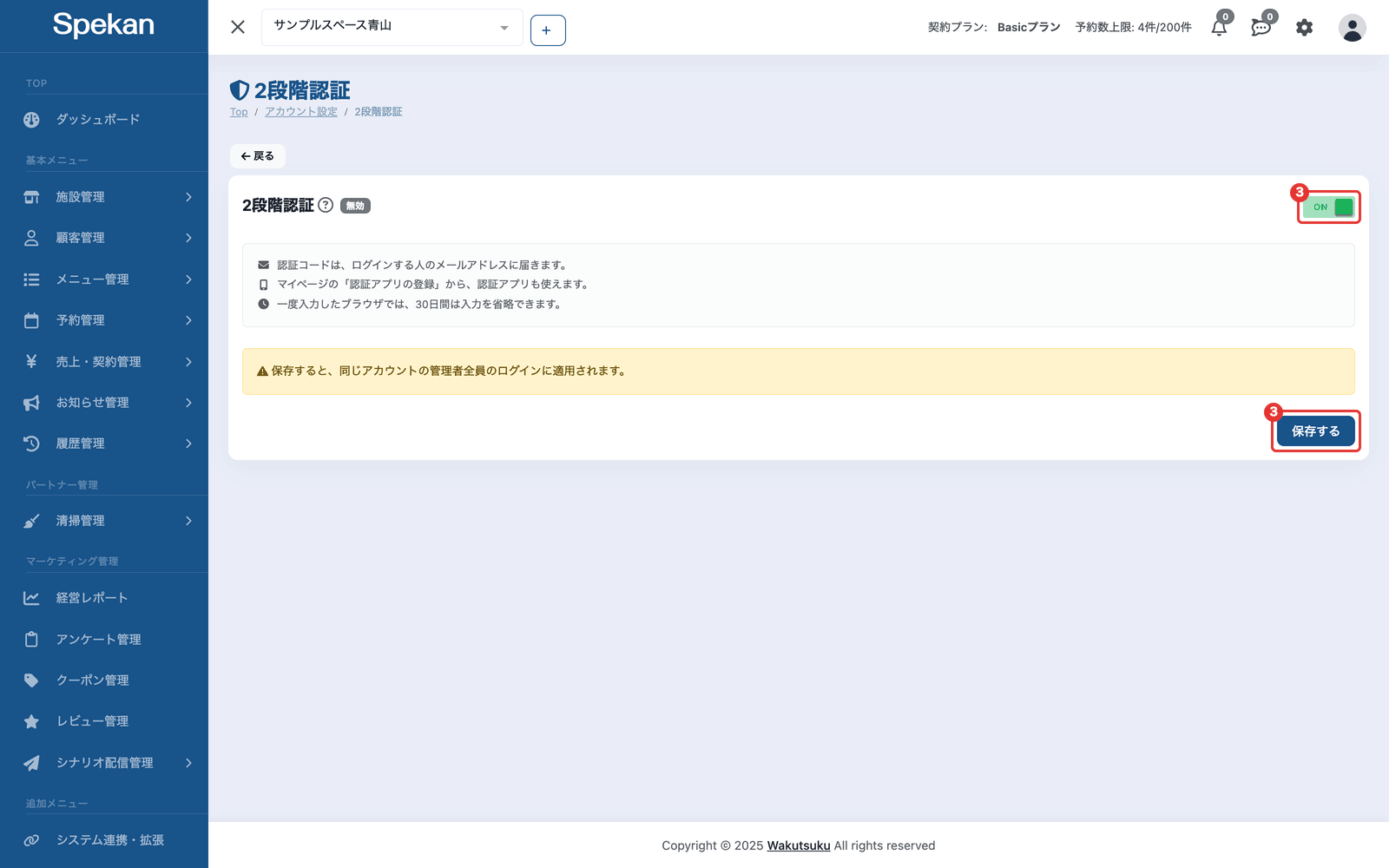The image size is (1389, 868).
Task: Click the 2段階認証 help question mark icon
Action: coord(326,205)
